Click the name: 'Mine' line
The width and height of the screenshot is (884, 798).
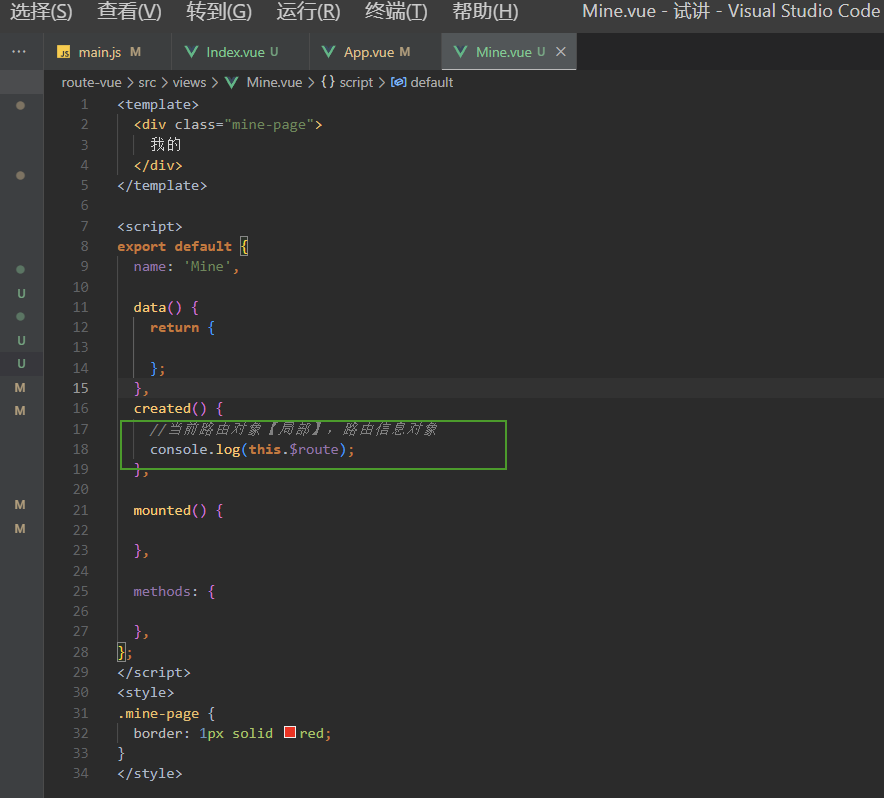click(x=186, y=267)
